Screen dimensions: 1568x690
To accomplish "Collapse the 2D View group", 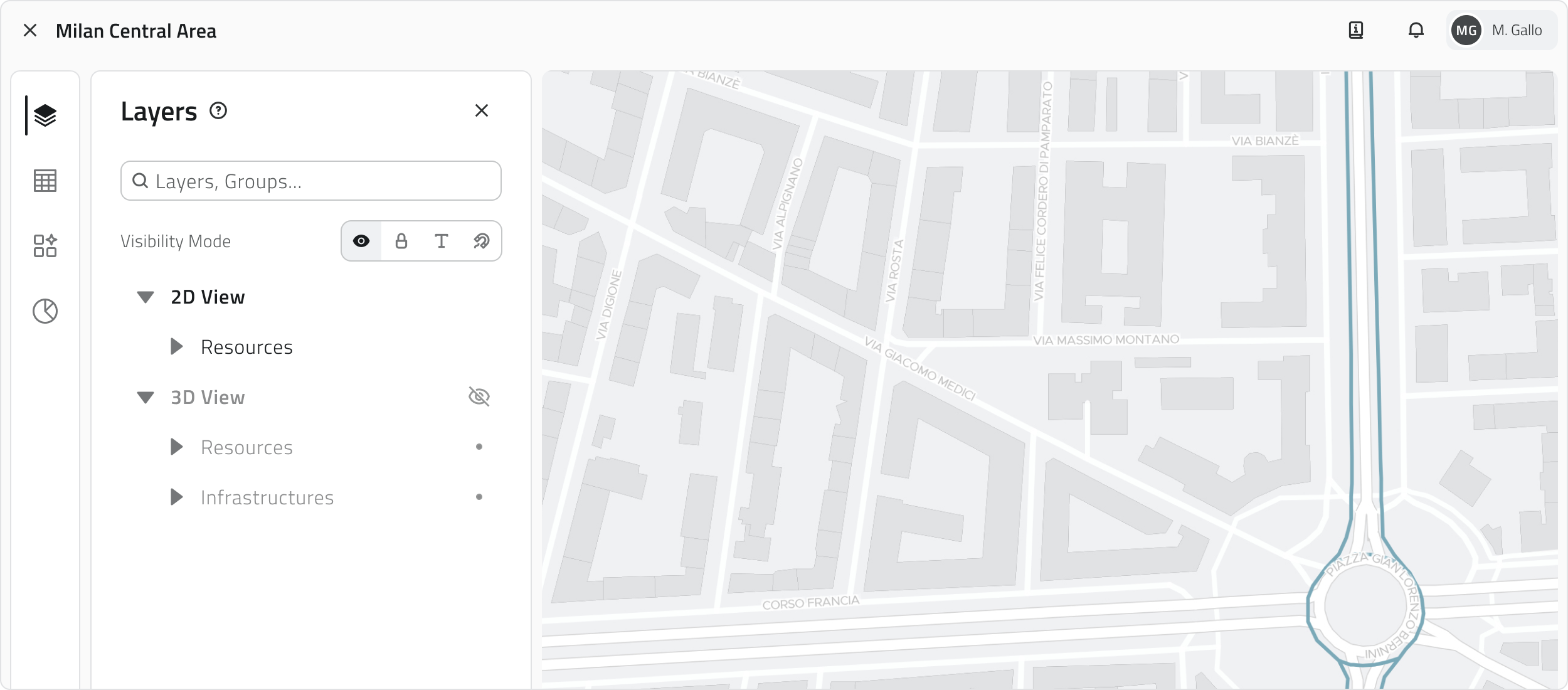I will pos(146,297).
